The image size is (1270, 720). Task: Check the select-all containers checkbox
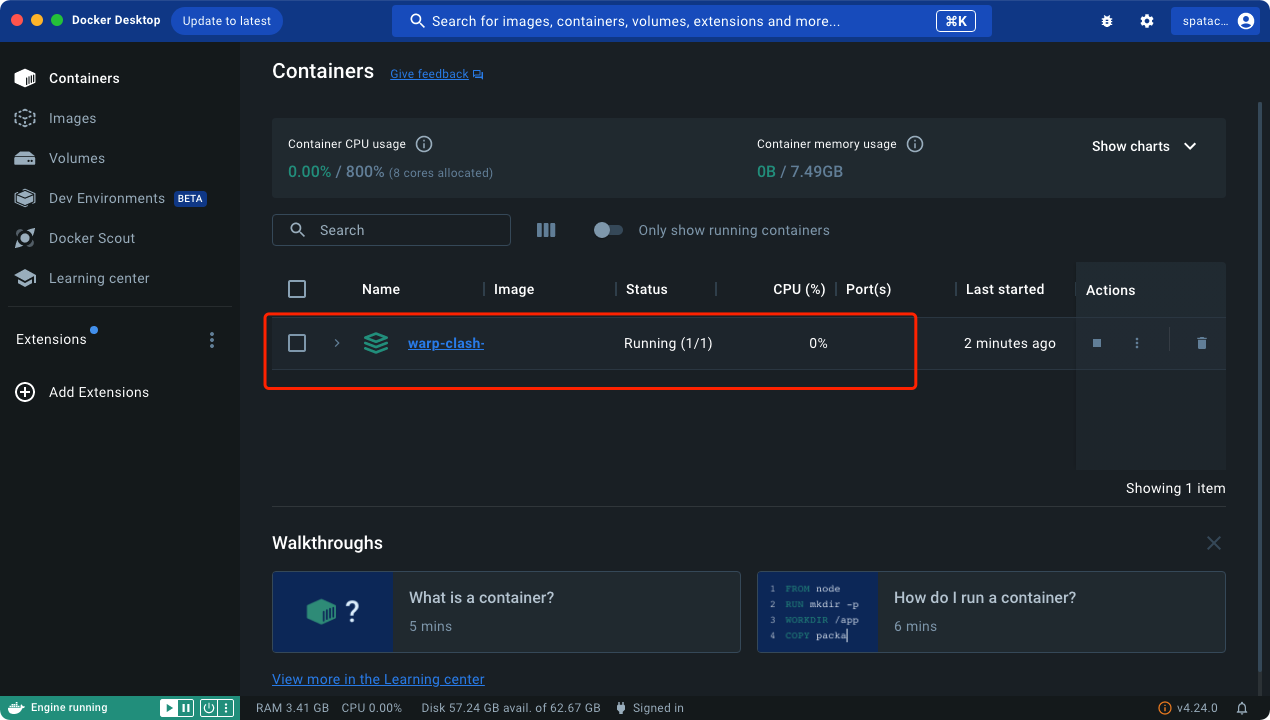pyautogui.click(x=297, y=289)
